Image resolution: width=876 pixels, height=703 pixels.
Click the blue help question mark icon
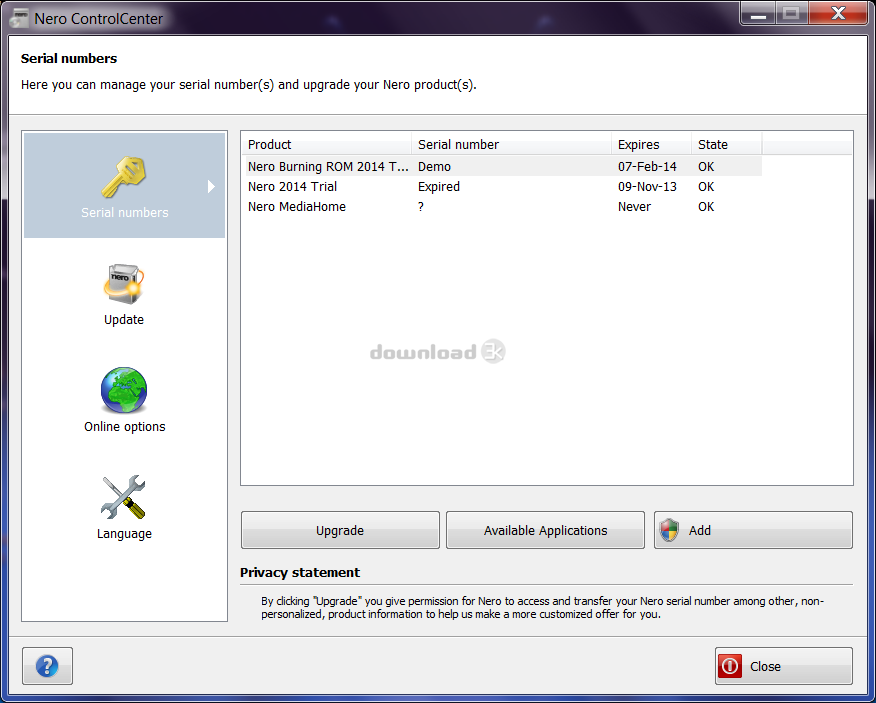pos(47,666)
